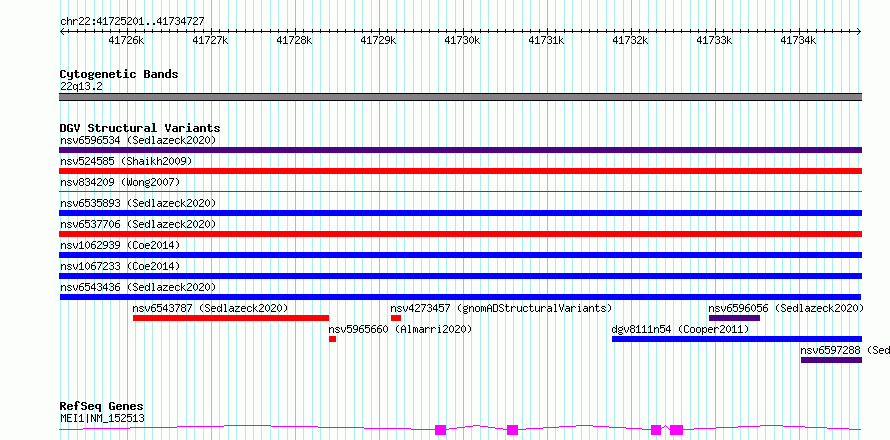The image size is (890, 440).
Task: Click the 41729k ruler tick label
Action: (379, 40)
